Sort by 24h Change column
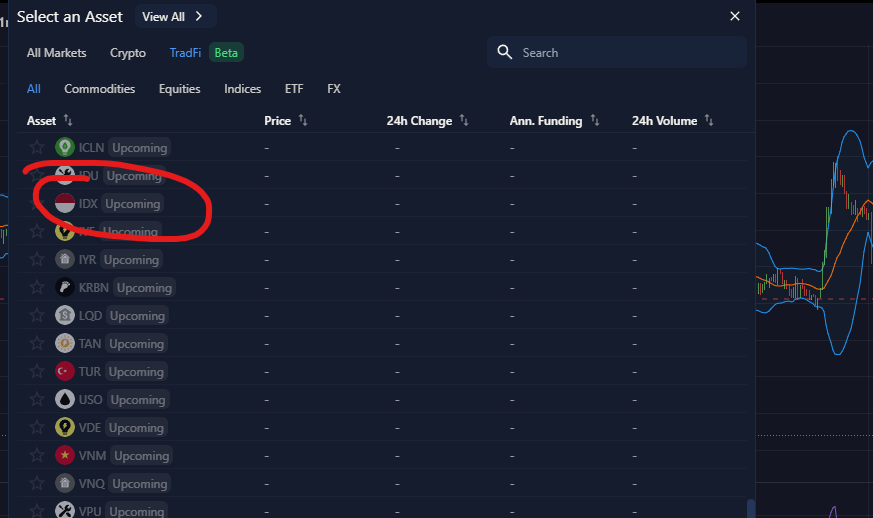Viewport: 873px width, 518px height. point(464,120)
